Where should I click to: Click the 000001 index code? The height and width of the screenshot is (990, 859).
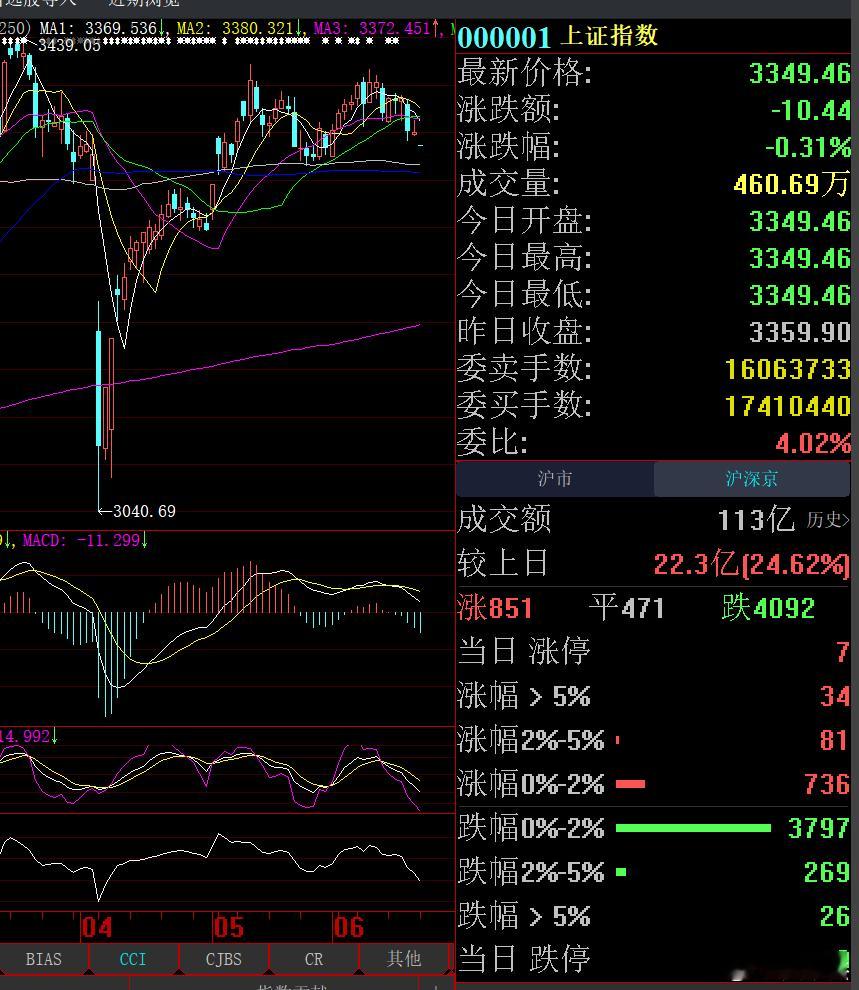click(504, 37)
